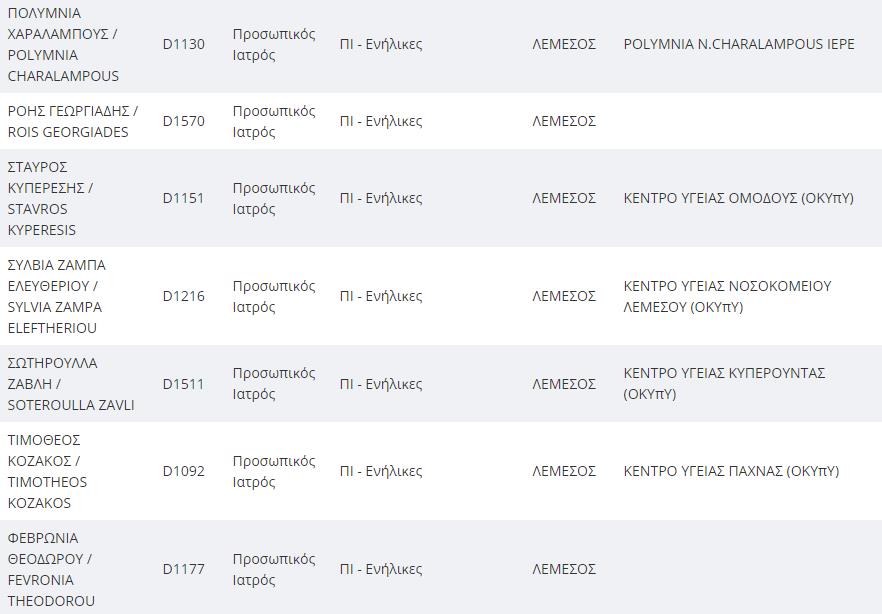Viewport: 882px width, 614px height.
Task: Click doctor code D1092
Action: point(183,471)
